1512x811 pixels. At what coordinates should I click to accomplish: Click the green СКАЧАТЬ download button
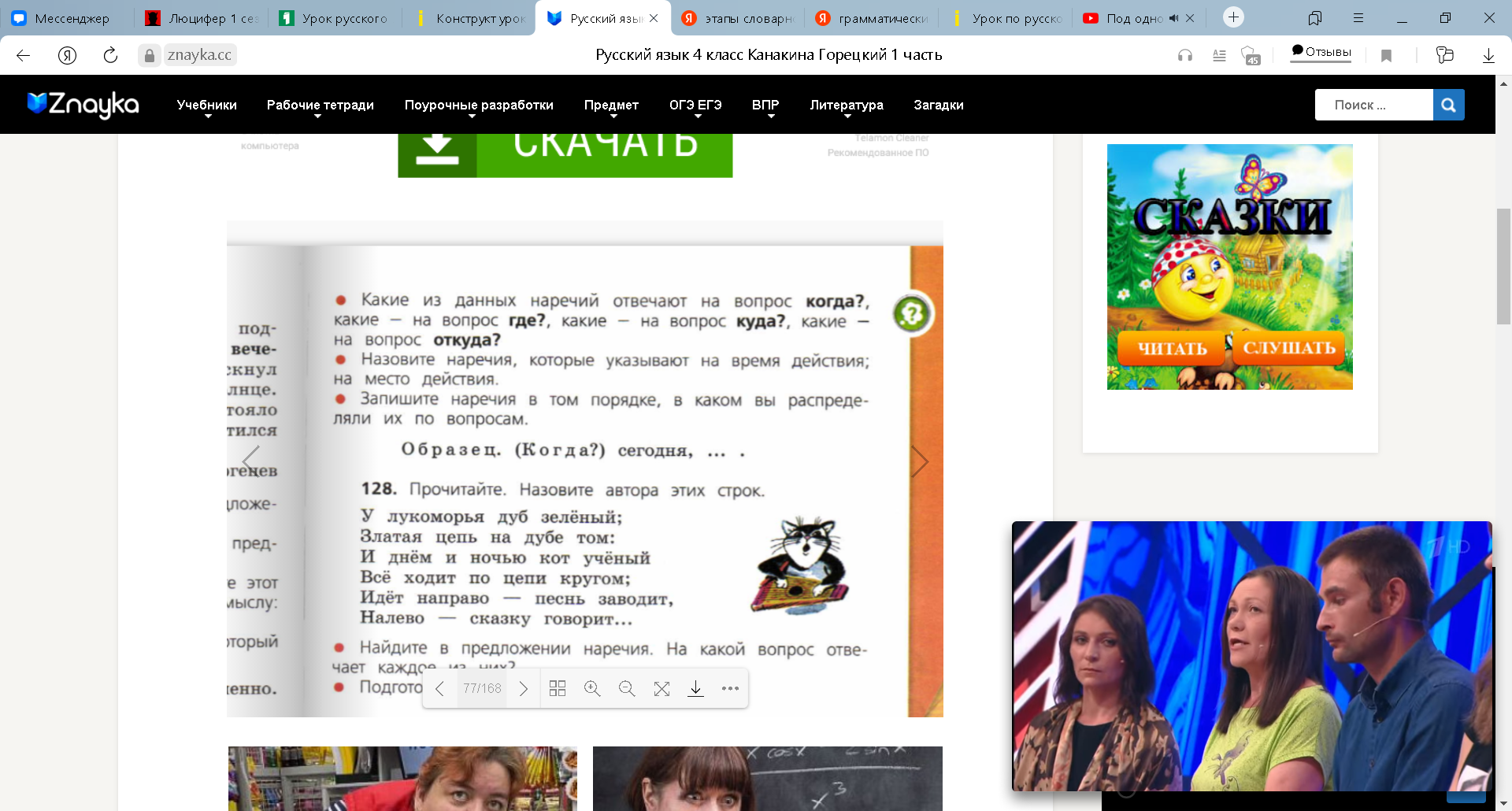click(565, 155)
